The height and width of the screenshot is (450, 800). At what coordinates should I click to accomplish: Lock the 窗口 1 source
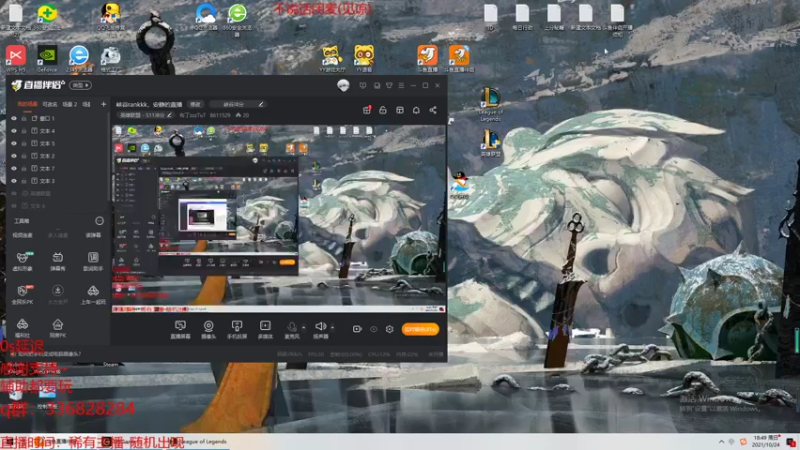pyautogui.click(x=24, y=118)
